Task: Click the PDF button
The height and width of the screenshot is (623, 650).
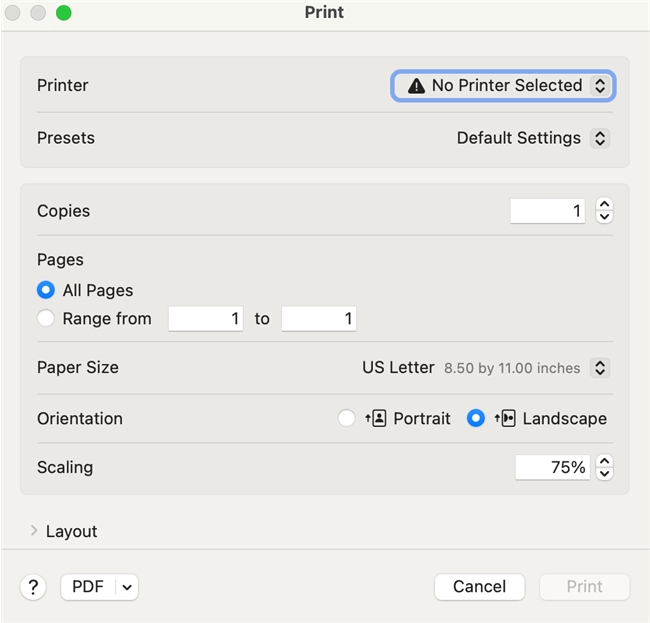Action: click(88, 587)
